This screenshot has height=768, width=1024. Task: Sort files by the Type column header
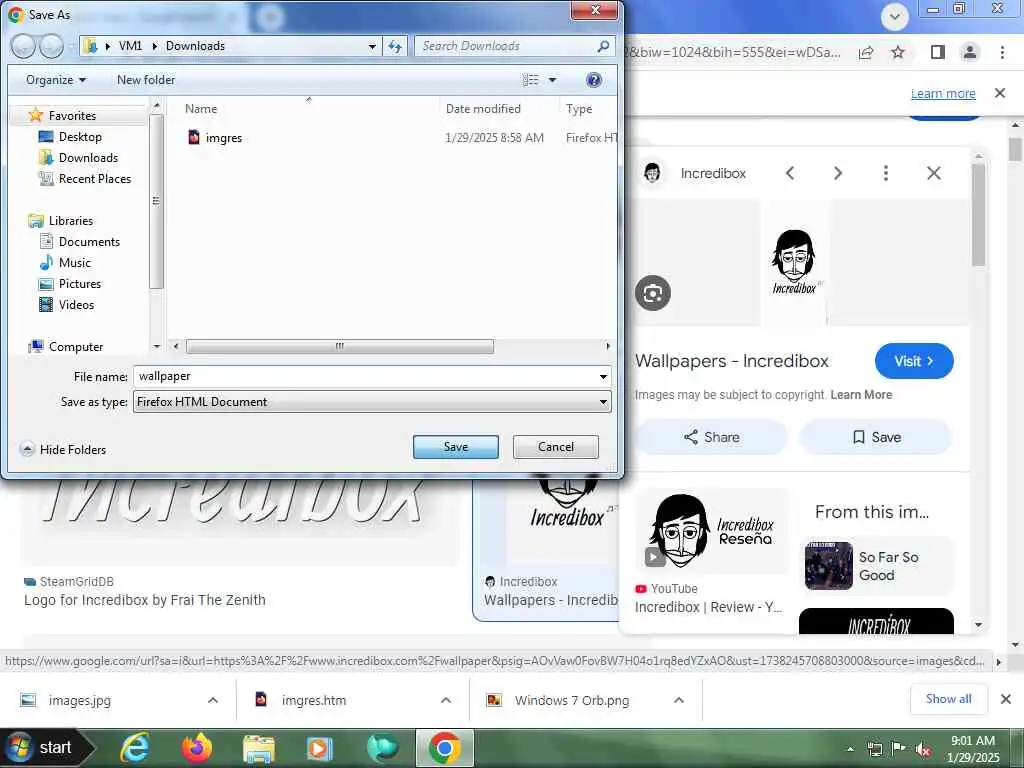click(579, 108)
